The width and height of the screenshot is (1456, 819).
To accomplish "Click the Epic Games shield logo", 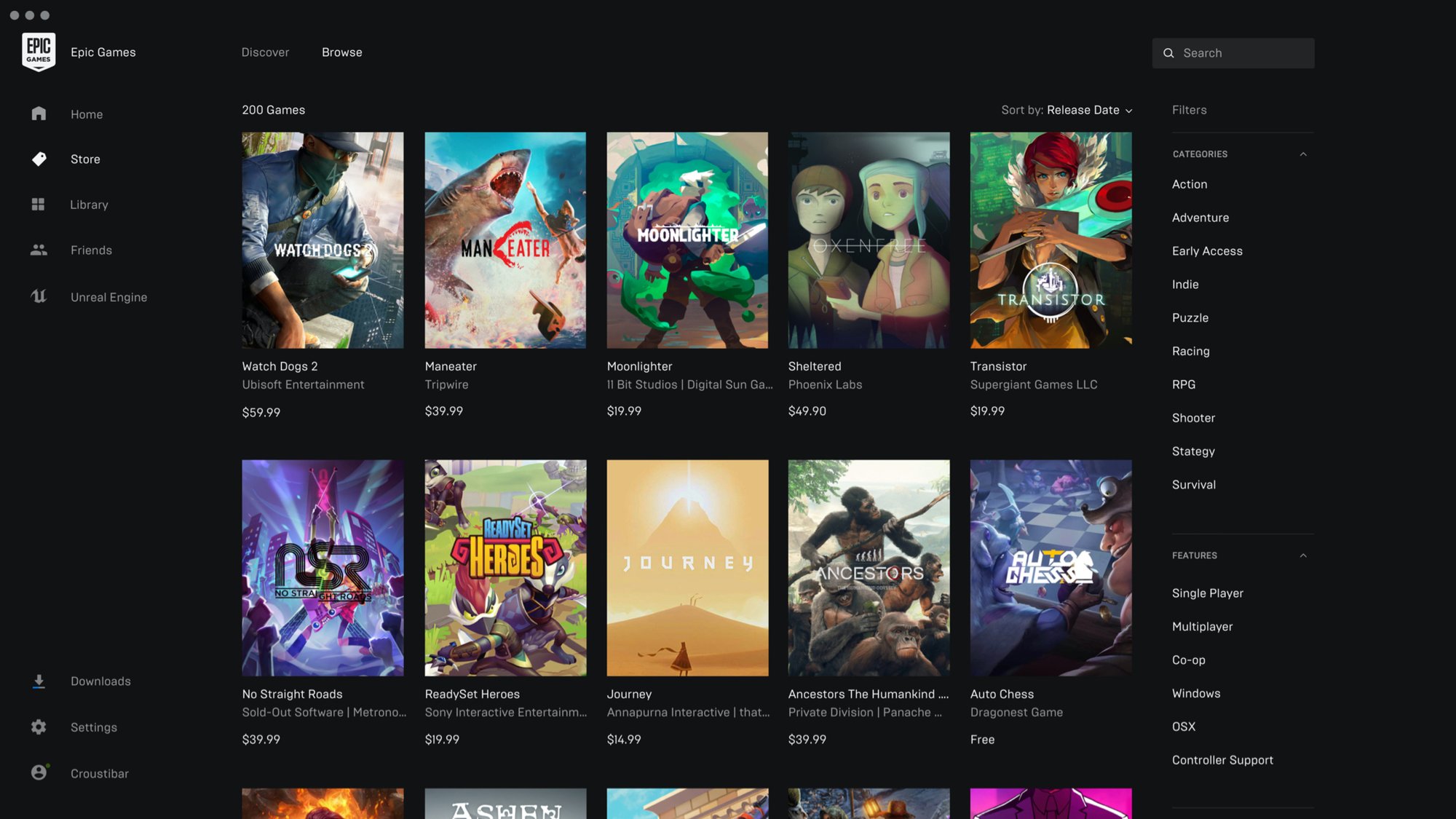I will 39,52.
